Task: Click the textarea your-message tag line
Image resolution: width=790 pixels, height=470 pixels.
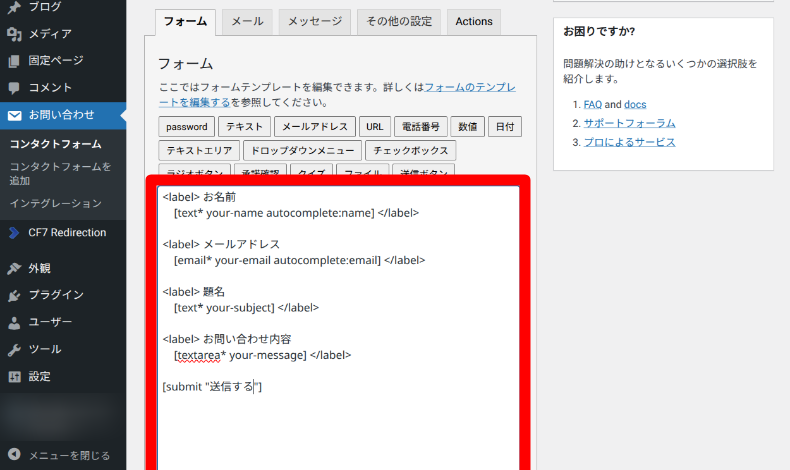Action: [262, 355]
